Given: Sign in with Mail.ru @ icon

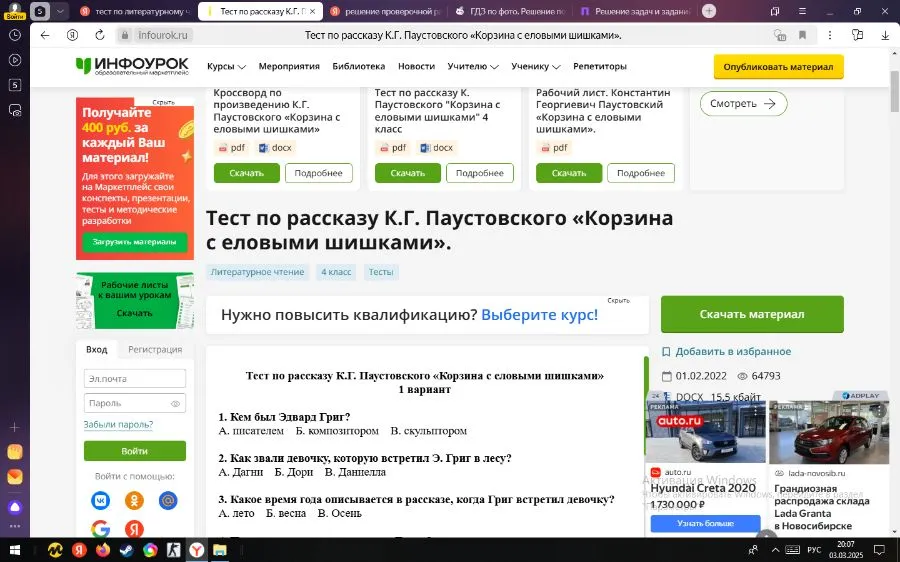Looking at the screenshot, I should coord(168,501).
